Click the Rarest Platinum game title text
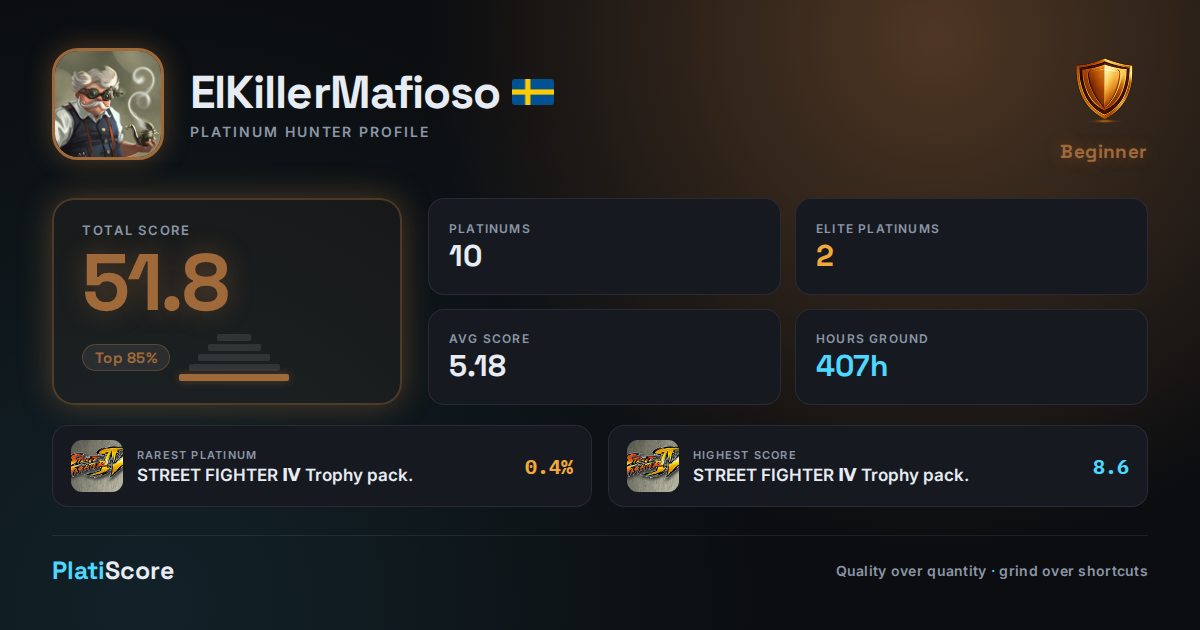The image size is (1200, 630). pos(275,475)
